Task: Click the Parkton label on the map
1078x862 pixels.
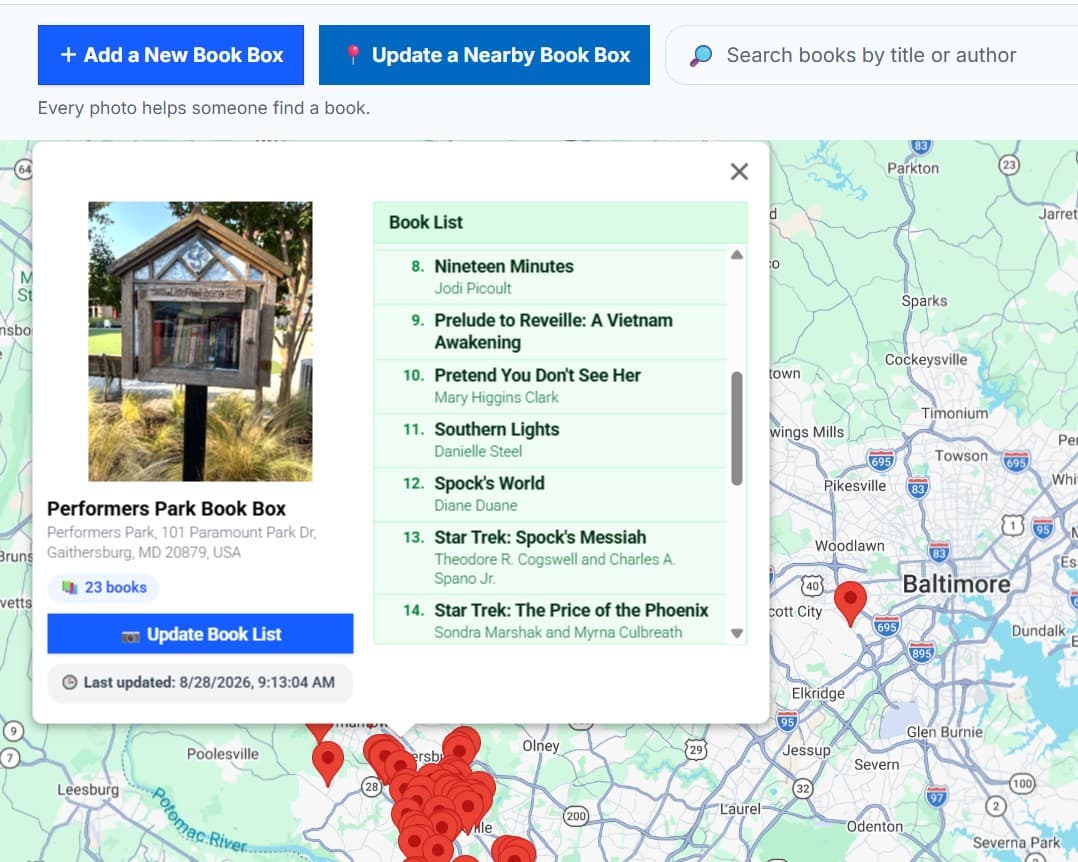Action: tap(913, 168)
